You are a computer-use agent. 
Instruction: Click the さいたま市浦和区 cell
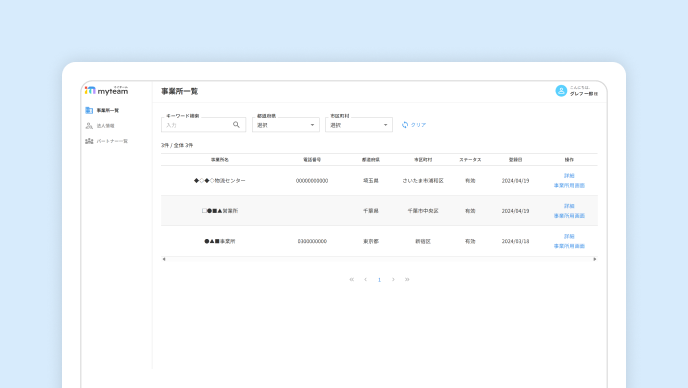(x=423, y=180)
